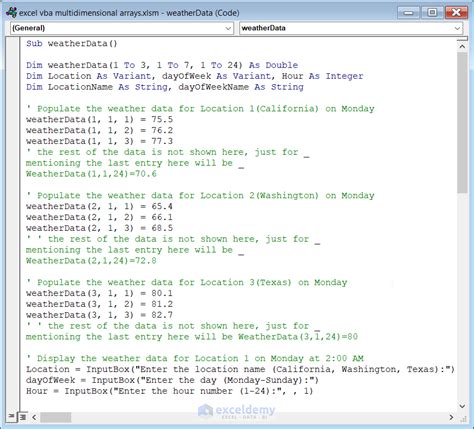This screenshot has height=429, width=474.
Task: Open the weatherData procedure dropdown
Action: 351,28
